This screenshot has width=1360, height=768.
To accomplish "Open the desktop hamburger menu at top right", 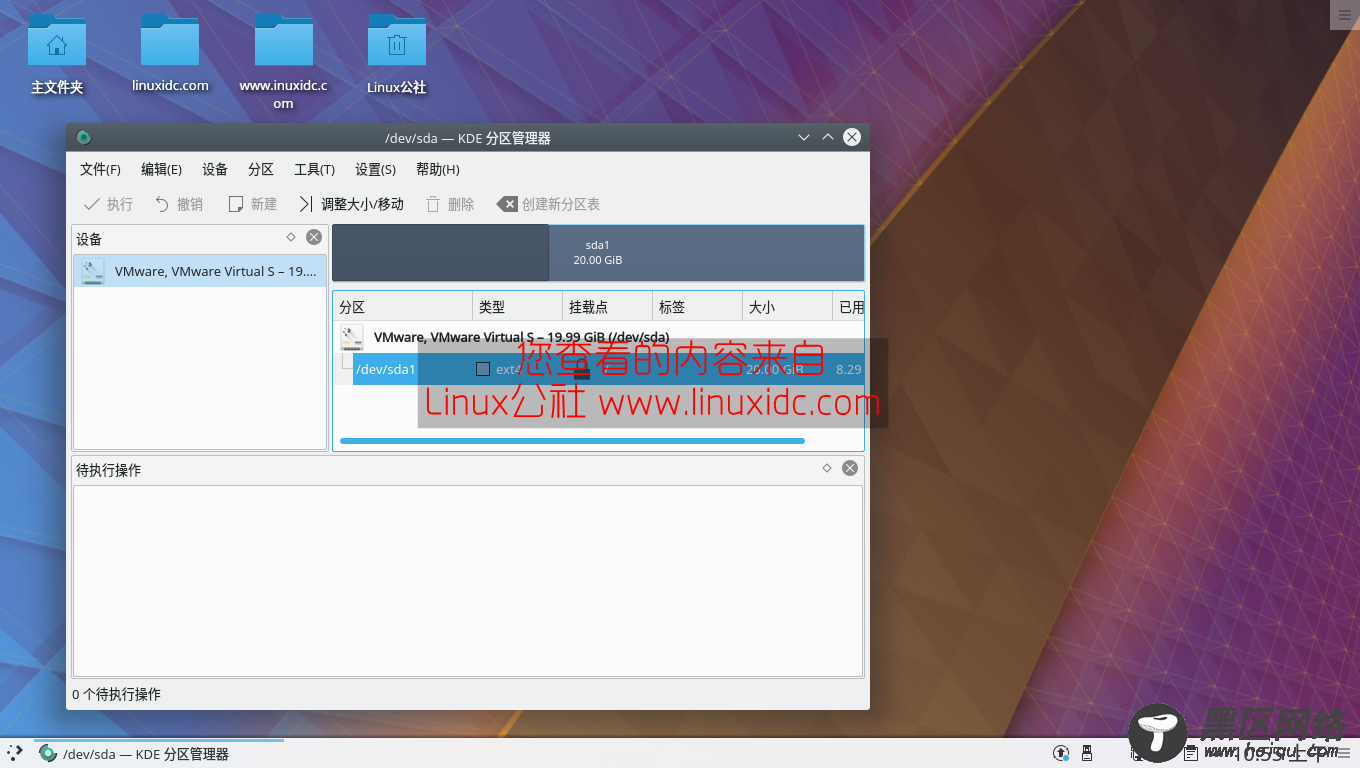I will [1344, 14].
